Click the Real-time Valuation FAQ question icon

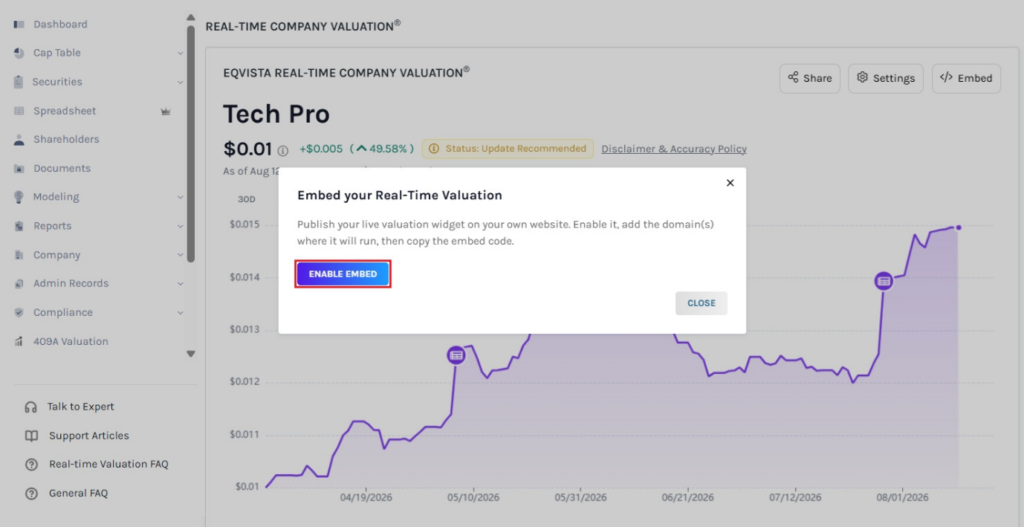pyautogui.click(x=31, y=464)
